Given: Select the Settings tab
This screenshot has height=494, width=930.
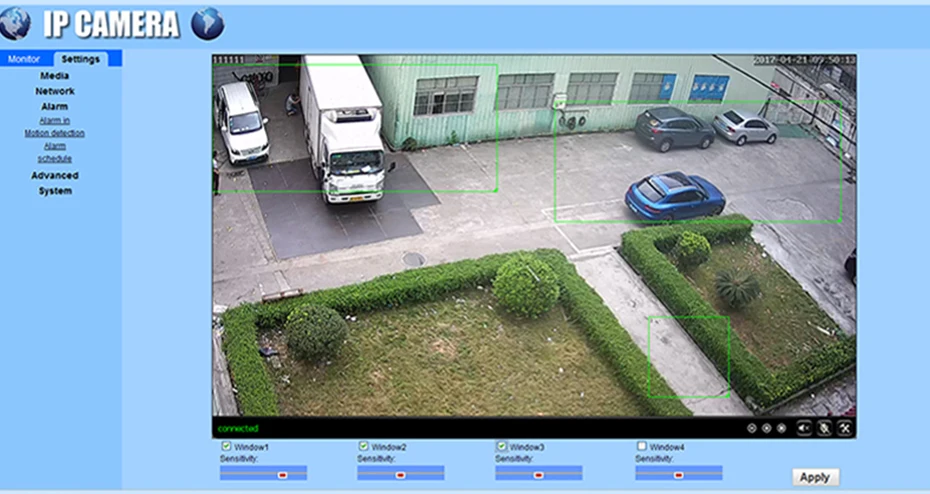Looking at the screenshot, I should click(x=81, y=59).
